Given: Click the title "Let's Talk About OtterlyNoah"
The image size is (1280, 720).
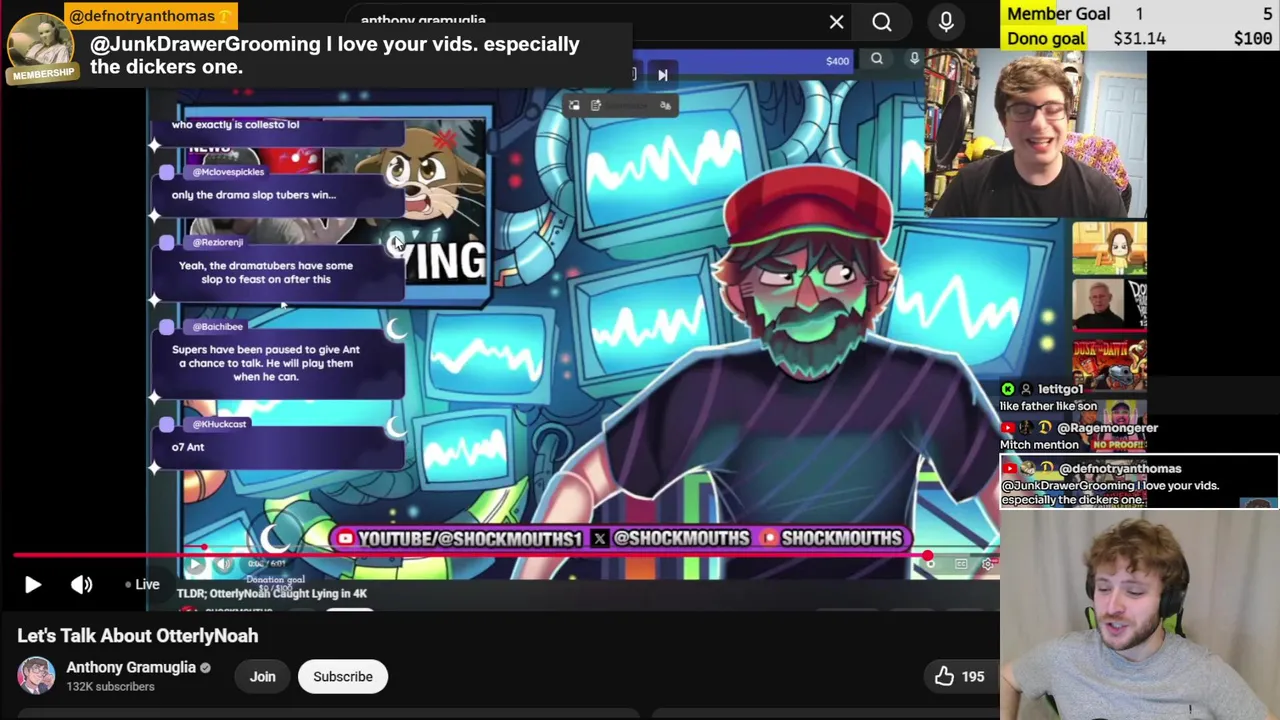Looking at the screenshot, I should tap(138, 636).
